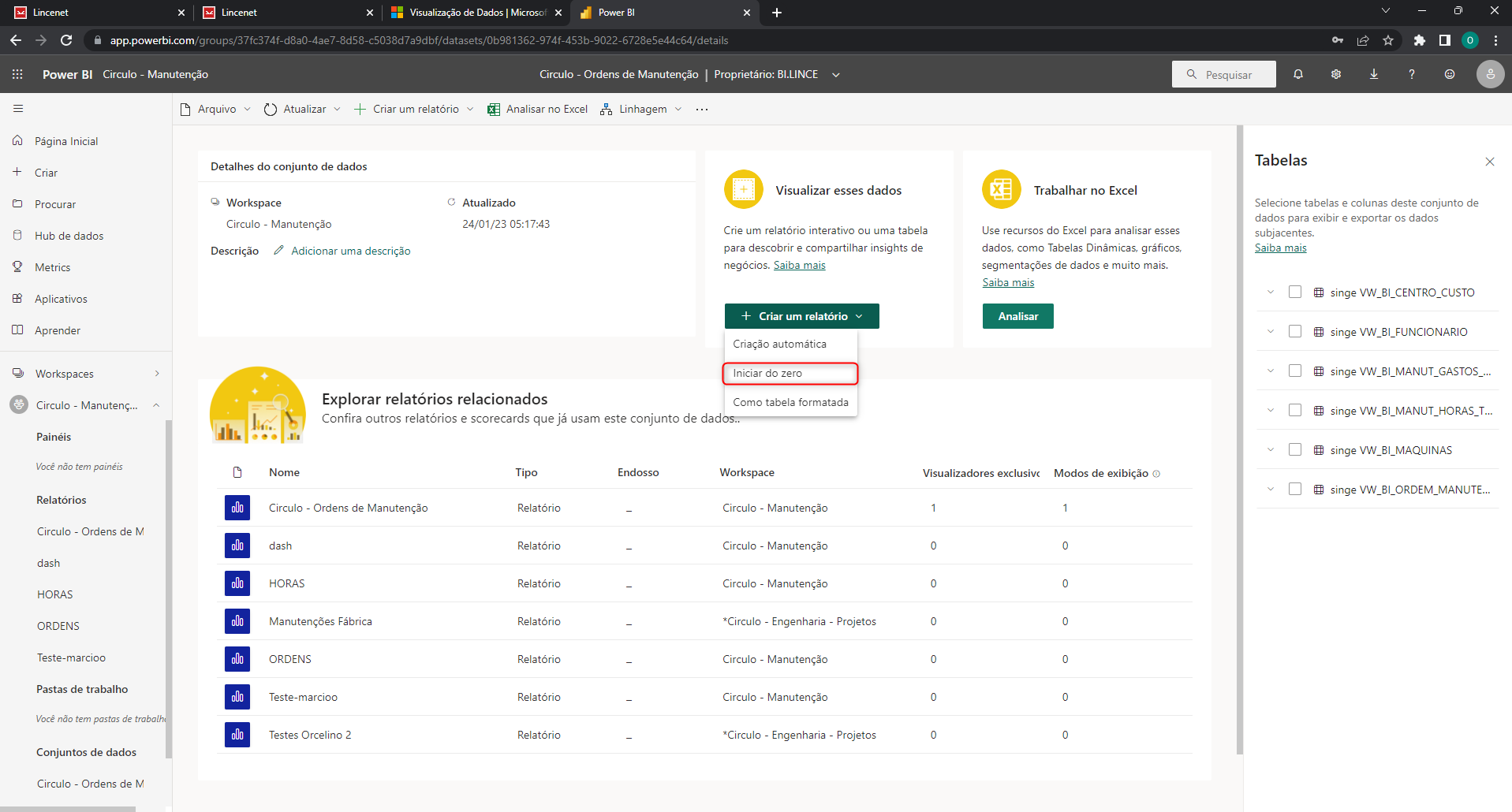
Task: Expand the VW_BI_FUNCIONARIO table chevron
Action: (x=1270, y=331)
